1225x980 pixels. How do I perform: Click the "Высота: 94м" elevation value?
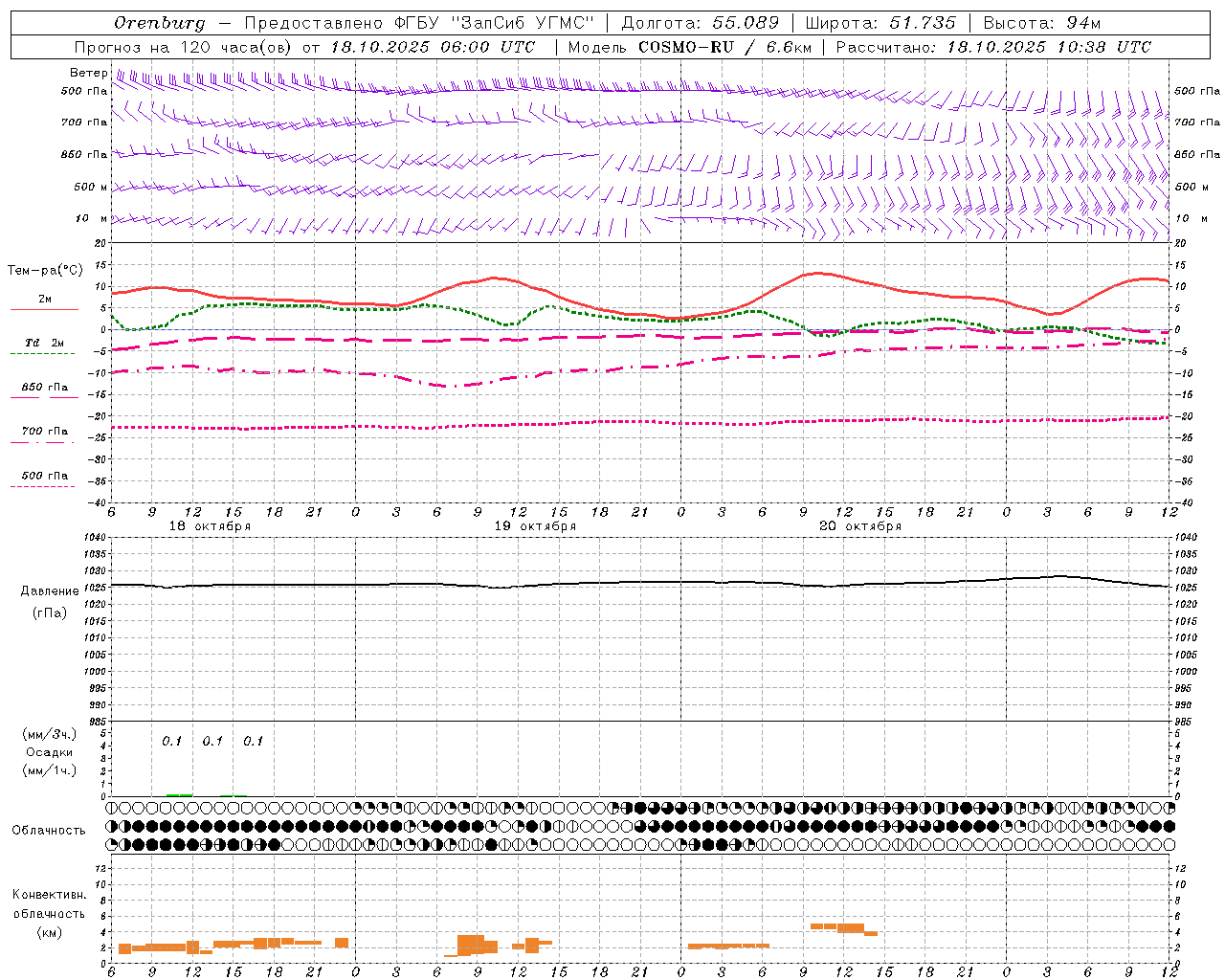point(1042,23)
